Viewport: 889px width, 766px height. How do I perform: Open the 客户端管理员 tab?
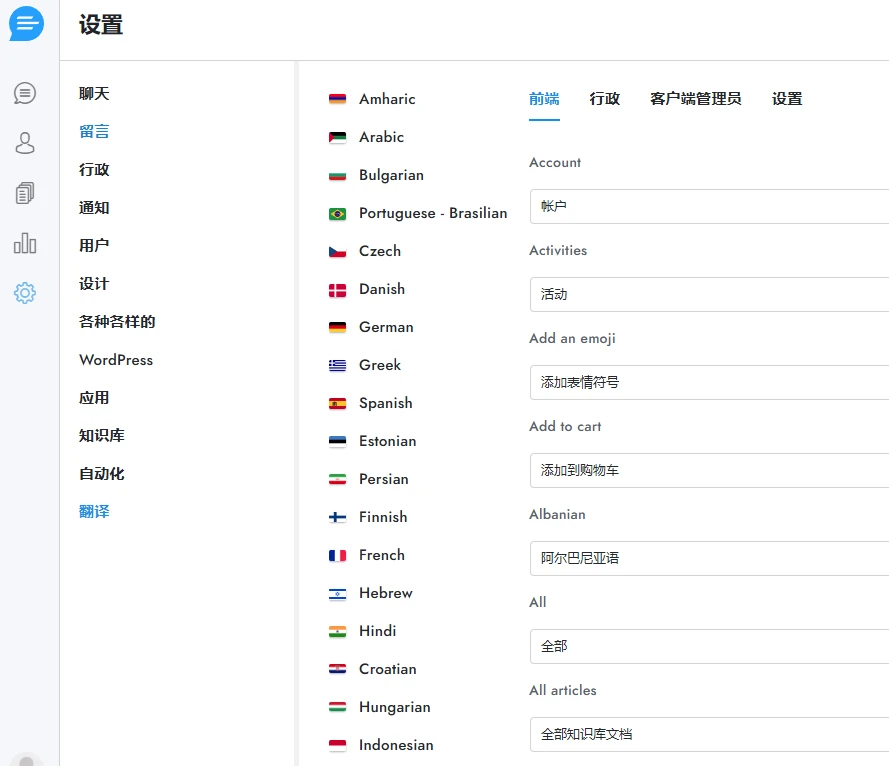[x=693, y=99]
